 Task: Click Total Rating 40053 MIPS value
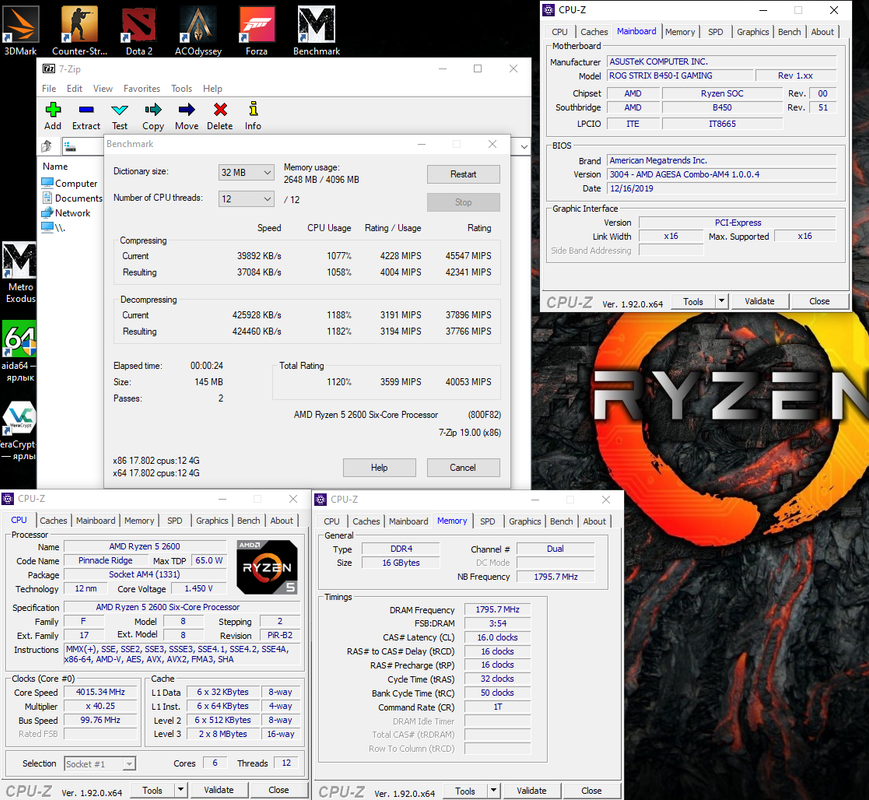pyautogui.click(x=468, y=382)
